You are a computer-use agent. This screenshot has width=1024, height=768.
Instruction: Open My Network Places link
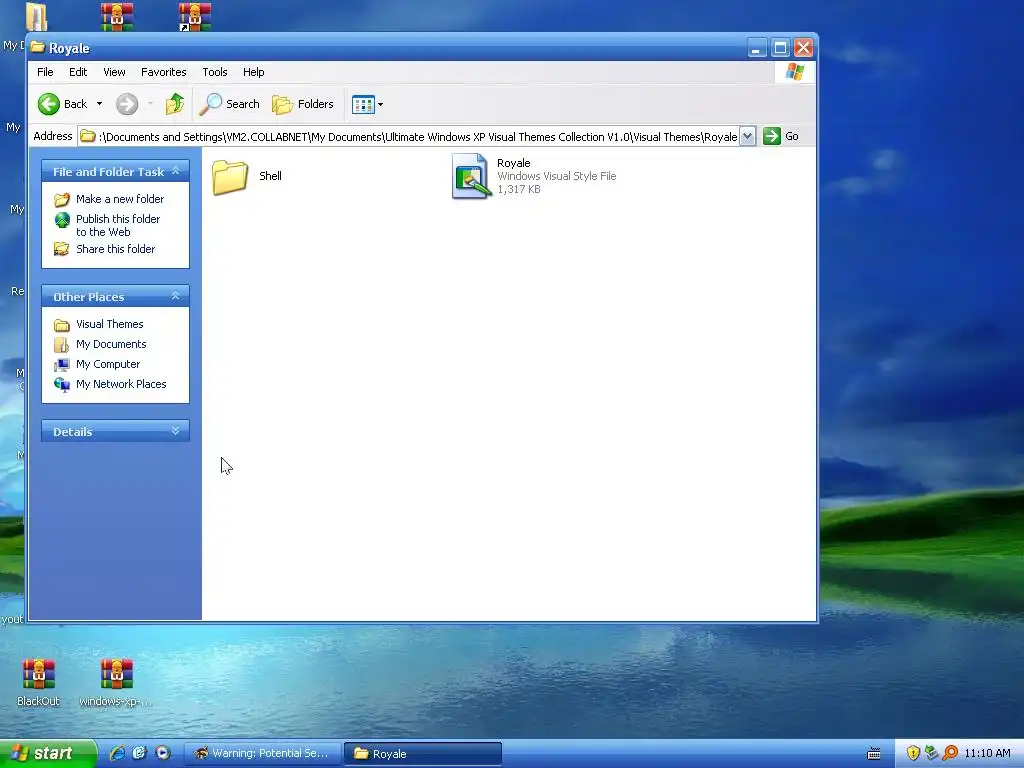tap(121, 384)
